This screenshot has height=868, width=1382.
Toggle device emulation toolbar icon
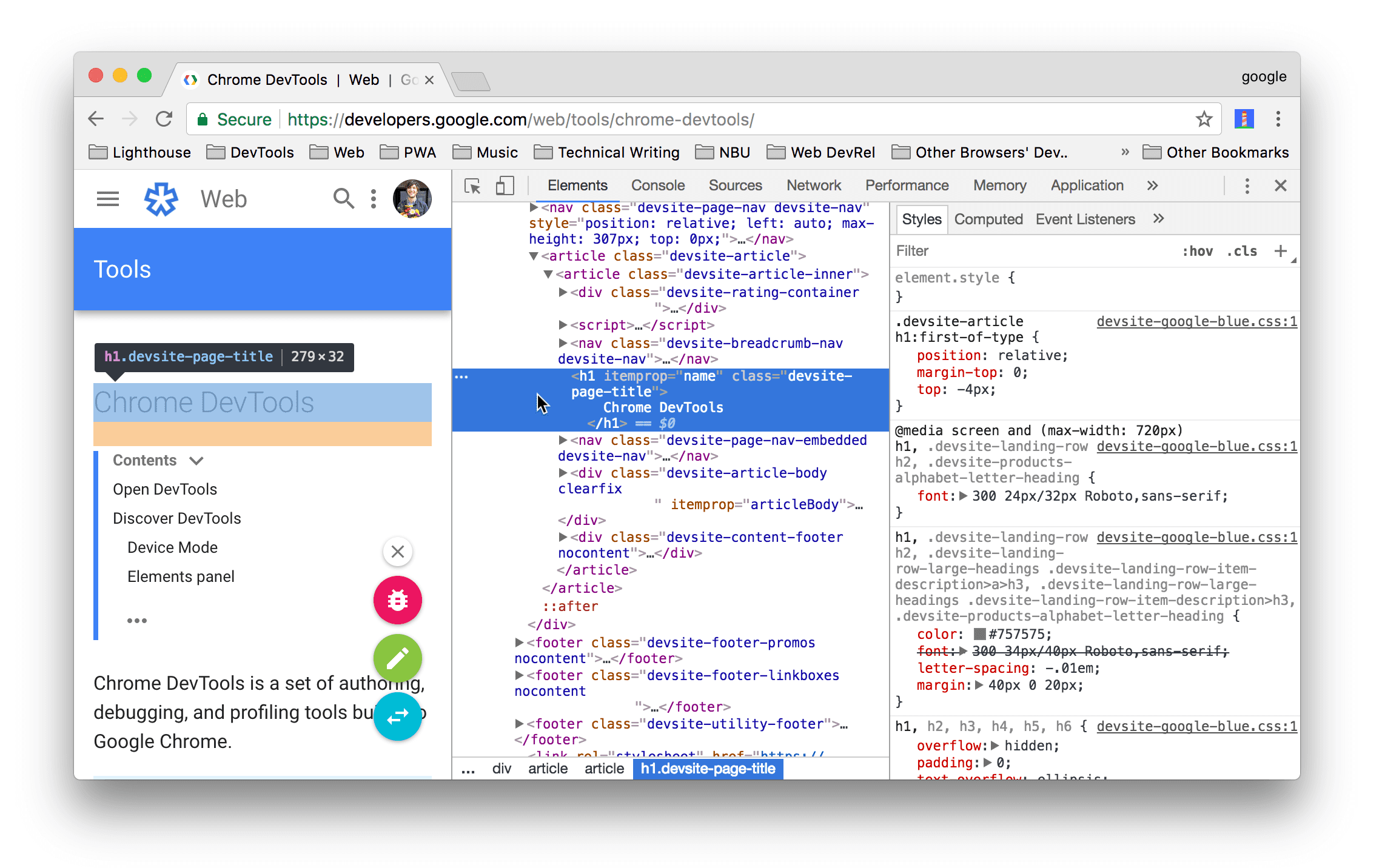click(505, 187)
